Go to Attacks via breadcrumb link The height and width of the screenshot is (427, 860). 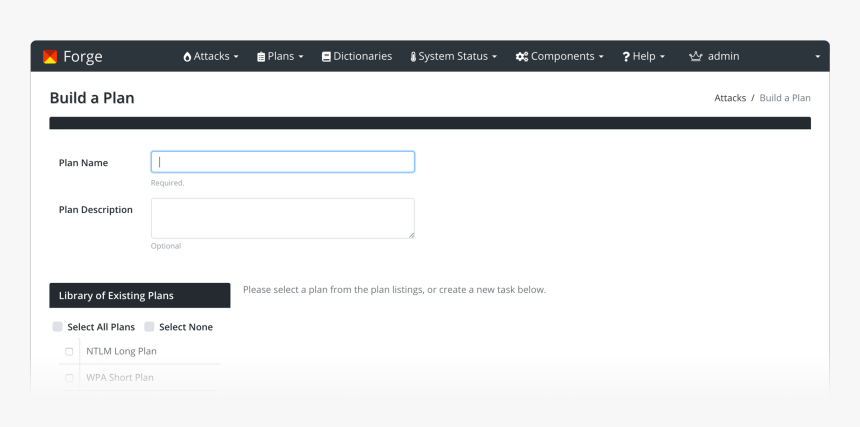730,98
